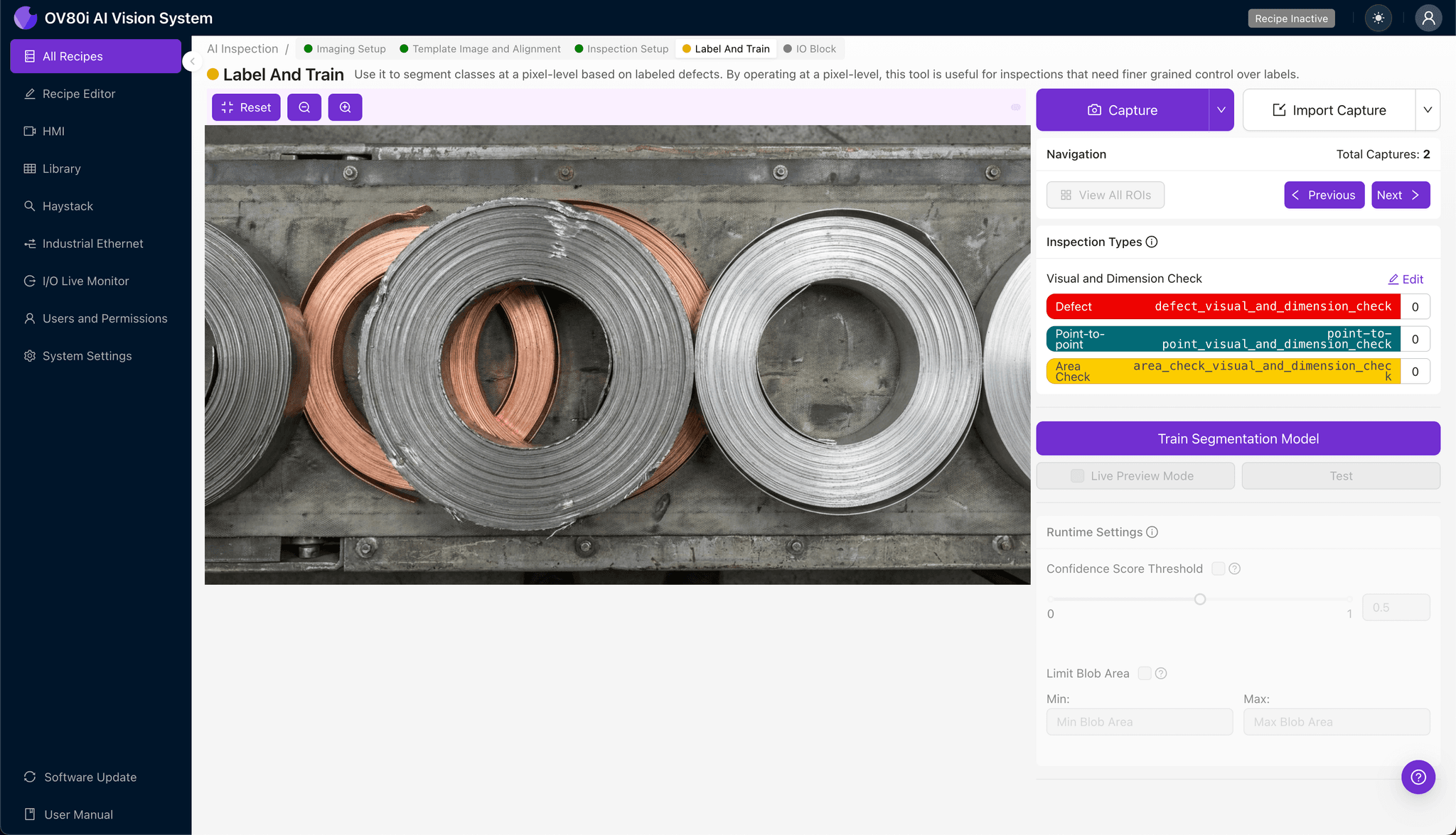Viewport: 1456px width, 835px height.
Task: Open Recipe Editor in sidebar
Action: (95, 94)
